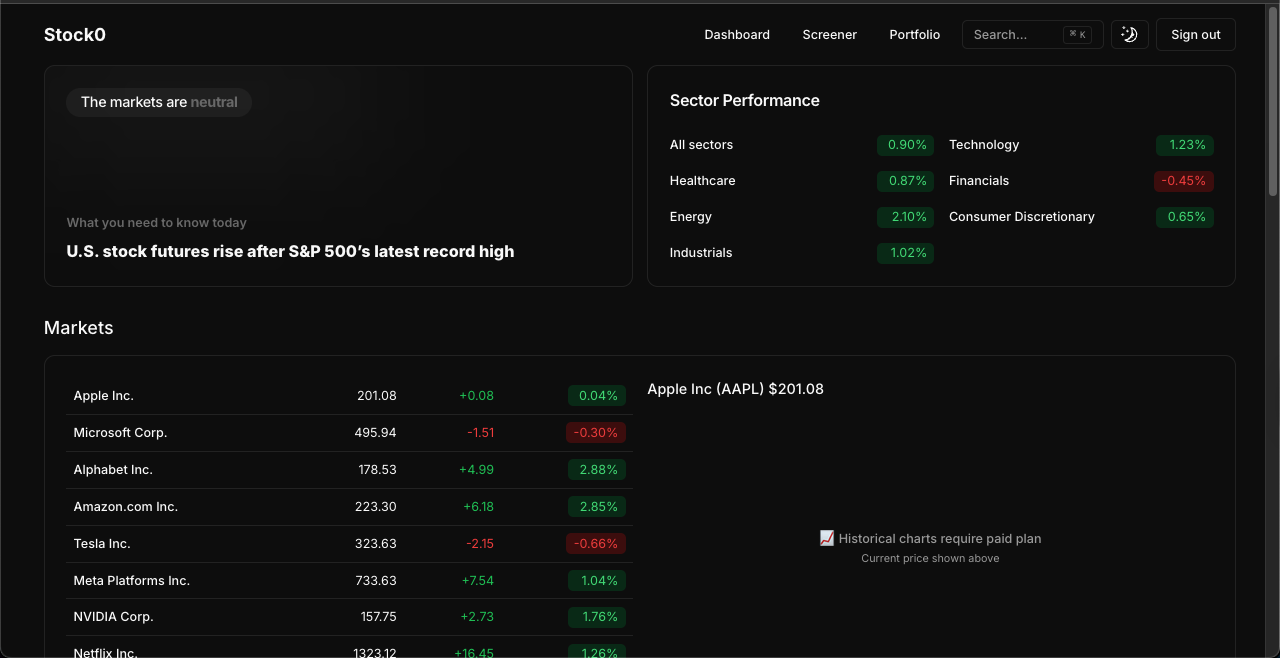Open the Screener page
This screenshot has height=658, width=1280.
tap(830, 34)
